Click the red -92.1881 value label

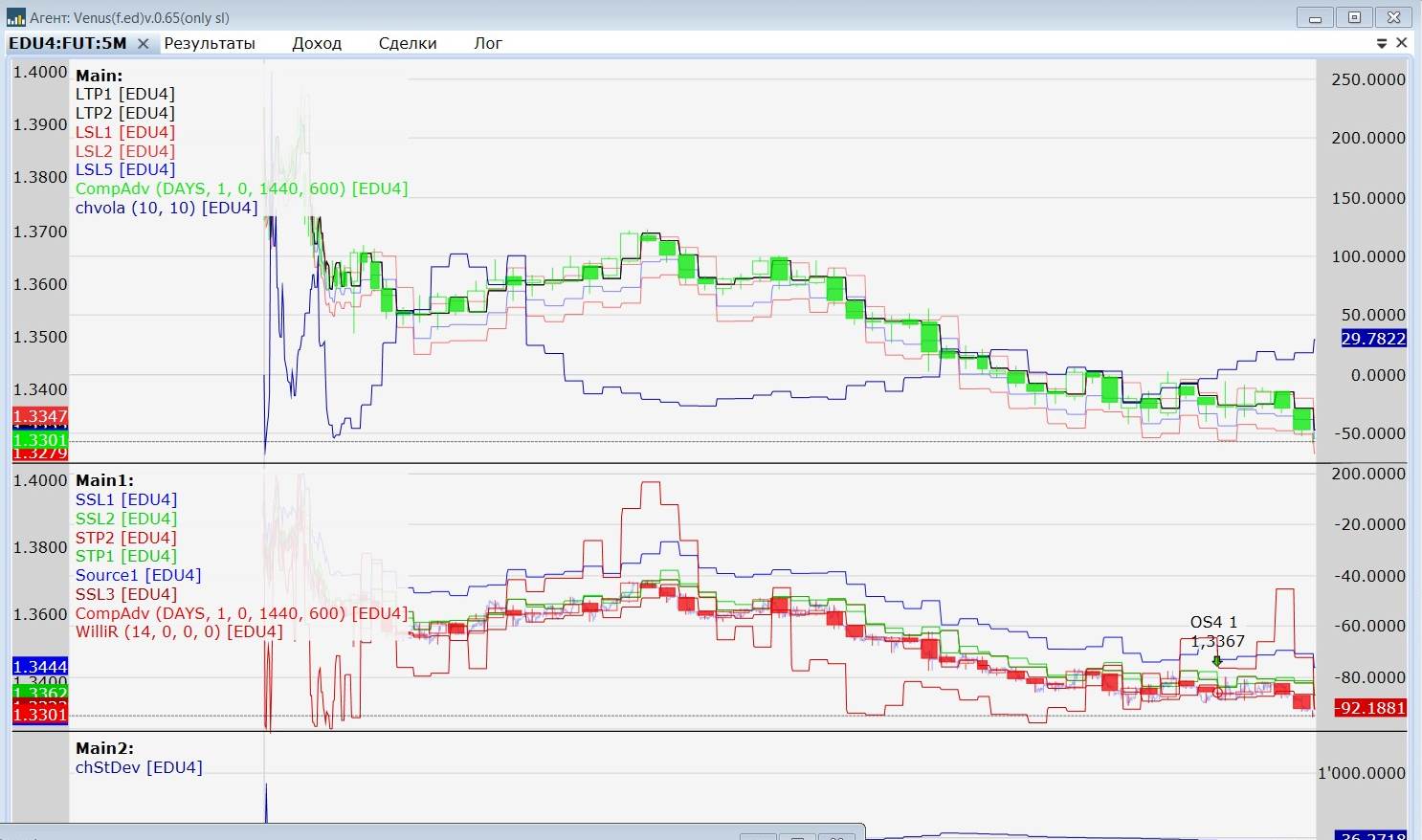pyautogui.click(x=1370, y=708)
